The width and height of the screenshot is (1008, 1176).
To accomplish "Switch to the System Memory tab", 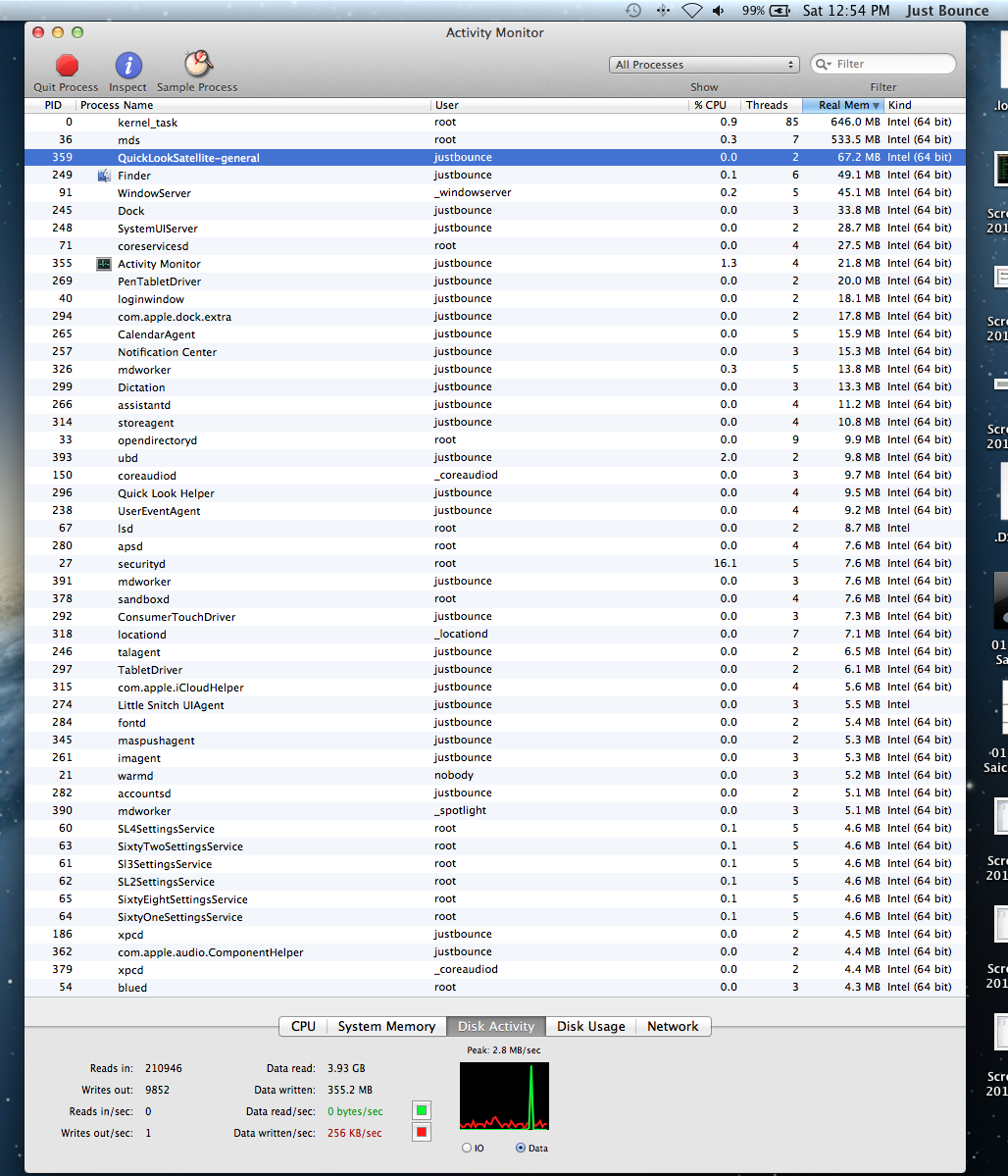I will coord(386,1026).
